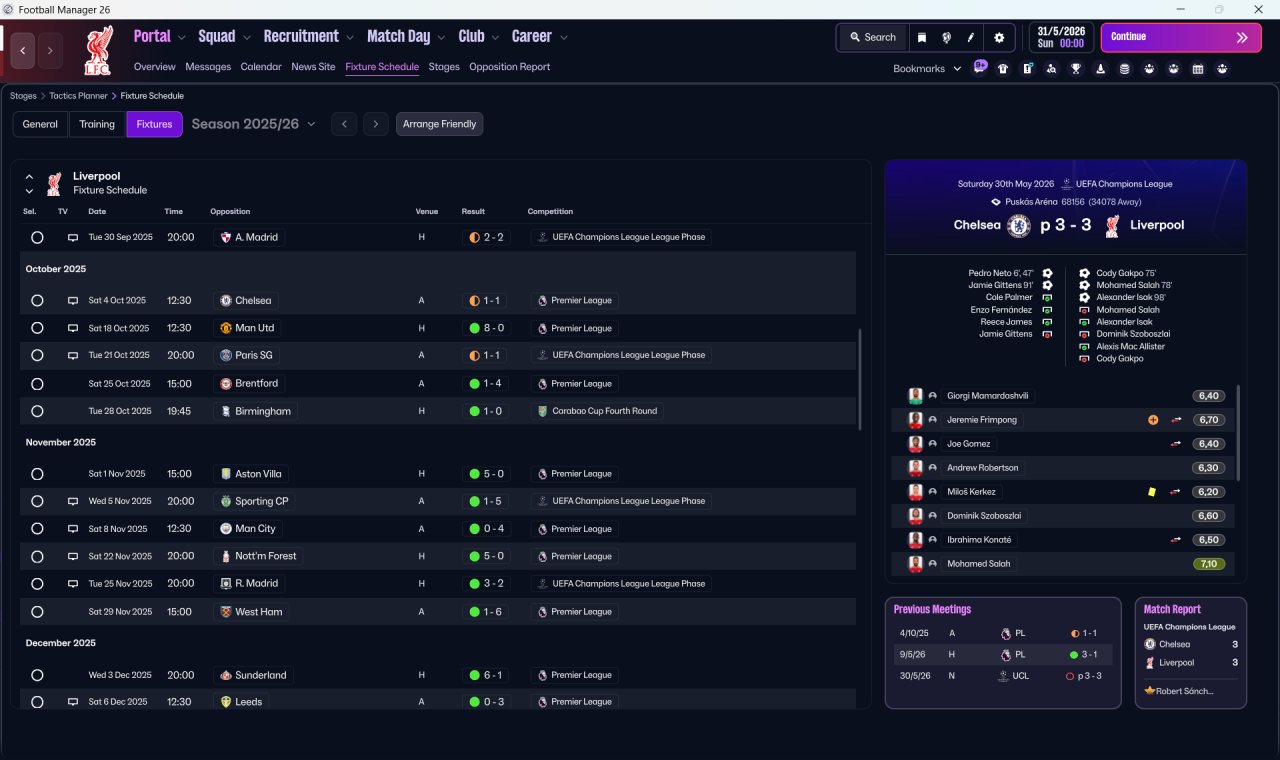
Task: Click Mohamed Salah's 7,10 rating badge
Action: pyautogui.click(x=1209, y=564)
